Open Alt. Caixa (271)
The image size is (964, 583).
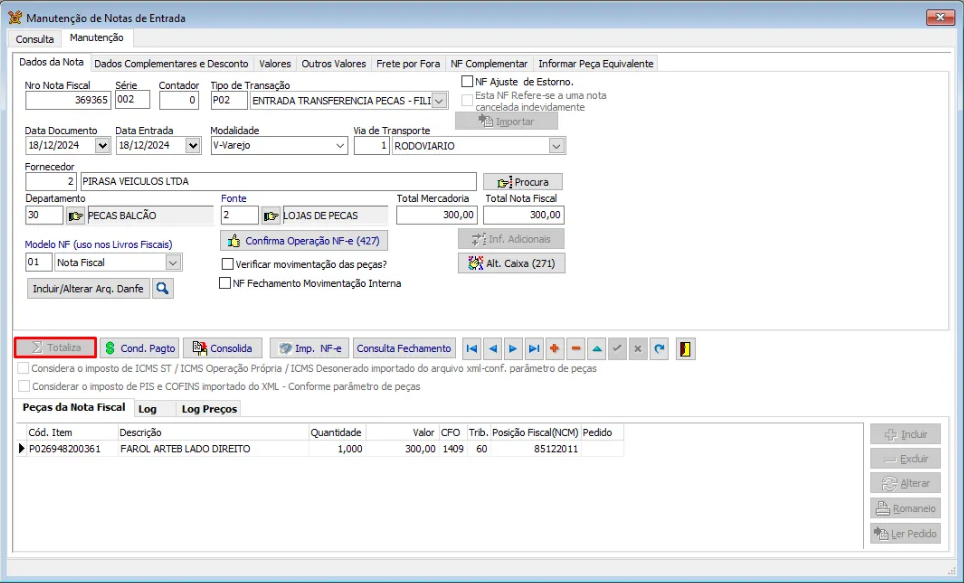[x=512, y=263]
